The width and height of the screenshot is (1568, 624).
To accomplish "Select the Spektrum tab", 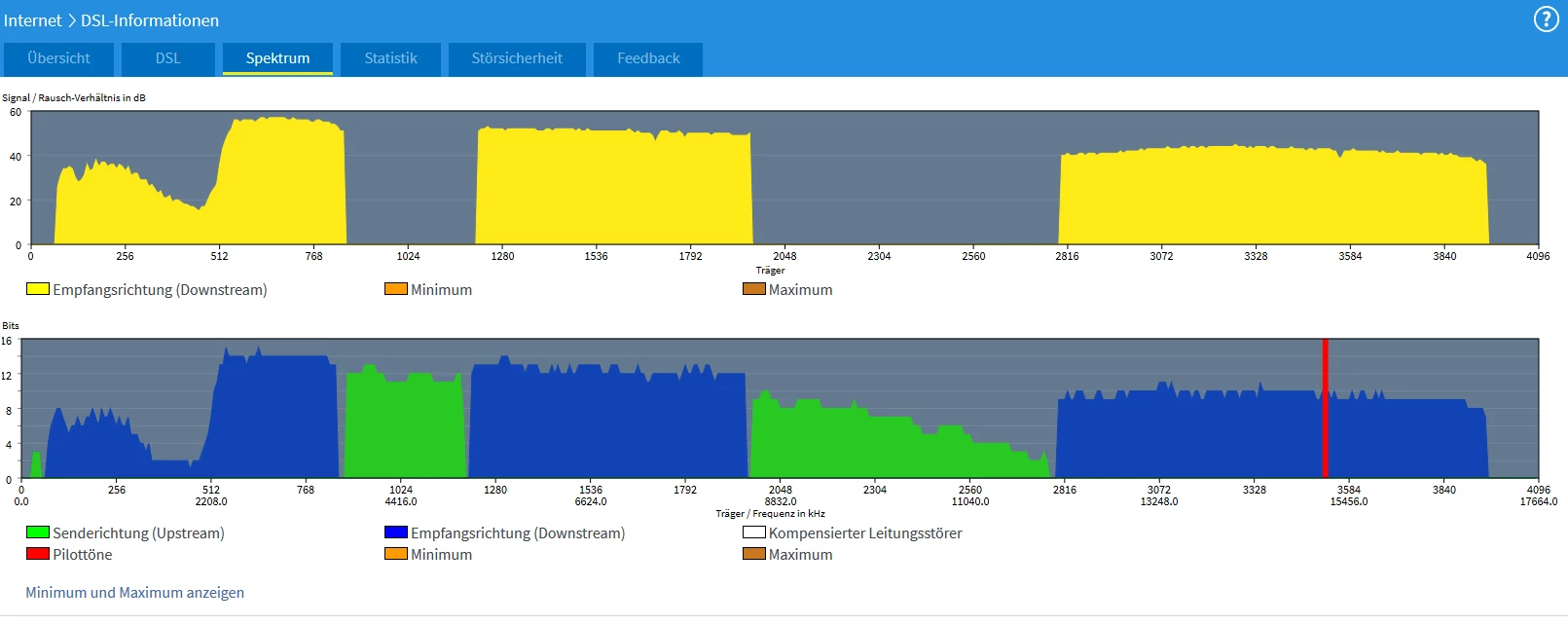I will coord(277,58).
